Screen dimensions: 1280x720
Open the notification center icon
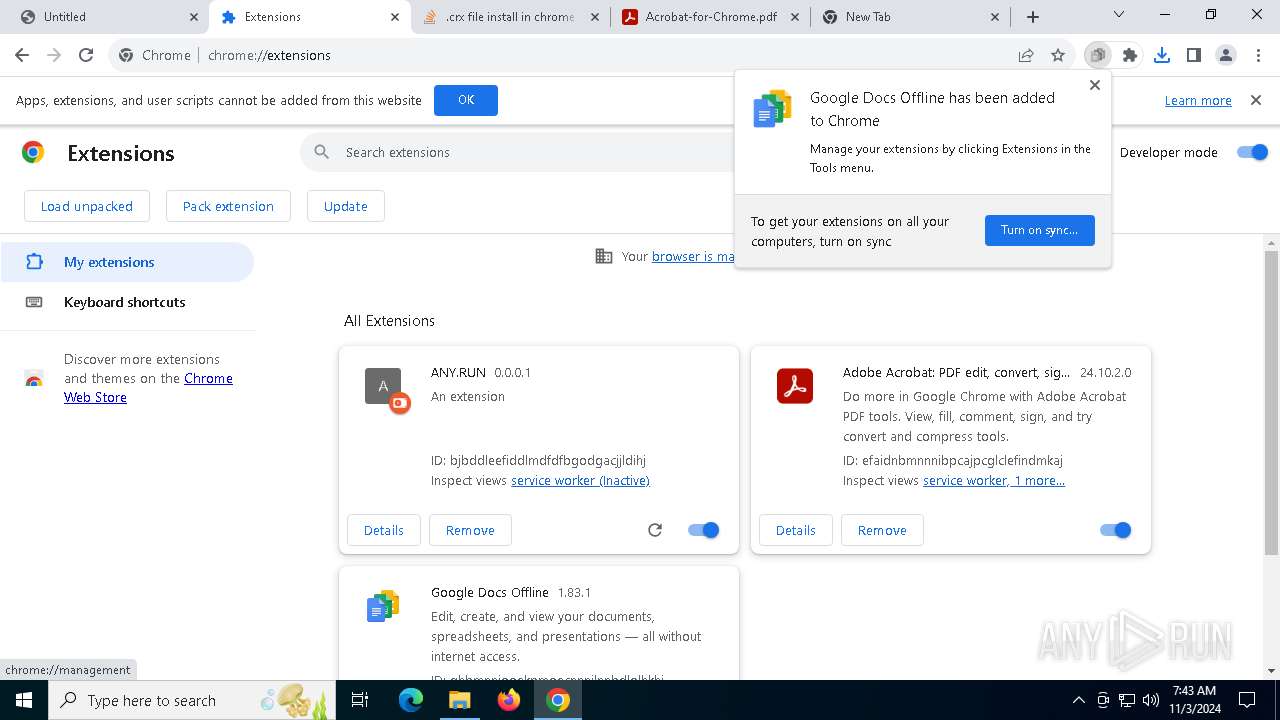point(1247,700)
